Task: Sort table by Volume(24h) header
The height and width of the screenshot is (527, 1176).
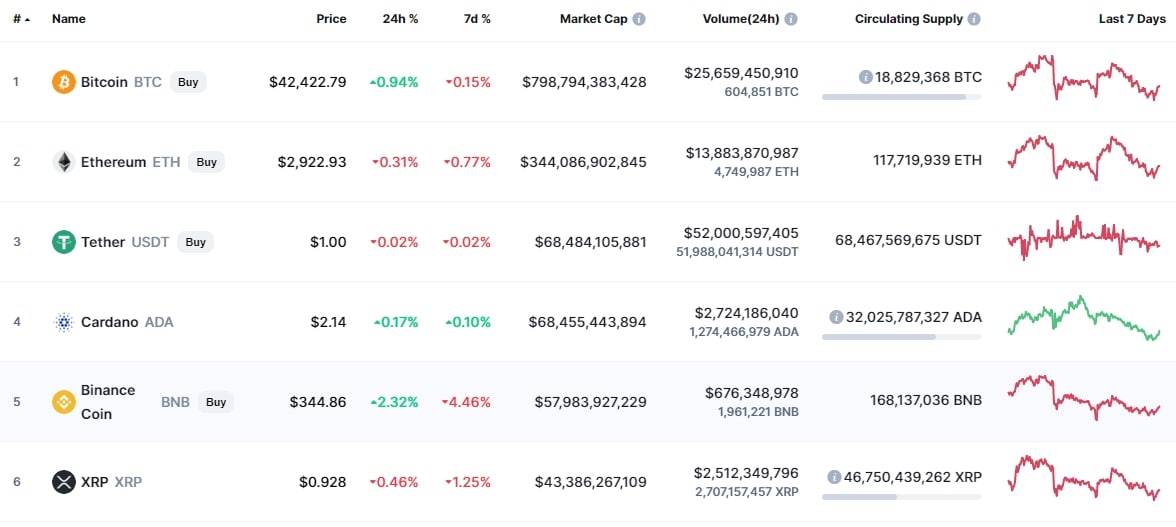Action: pyautogui.click(x=741, y=19)
